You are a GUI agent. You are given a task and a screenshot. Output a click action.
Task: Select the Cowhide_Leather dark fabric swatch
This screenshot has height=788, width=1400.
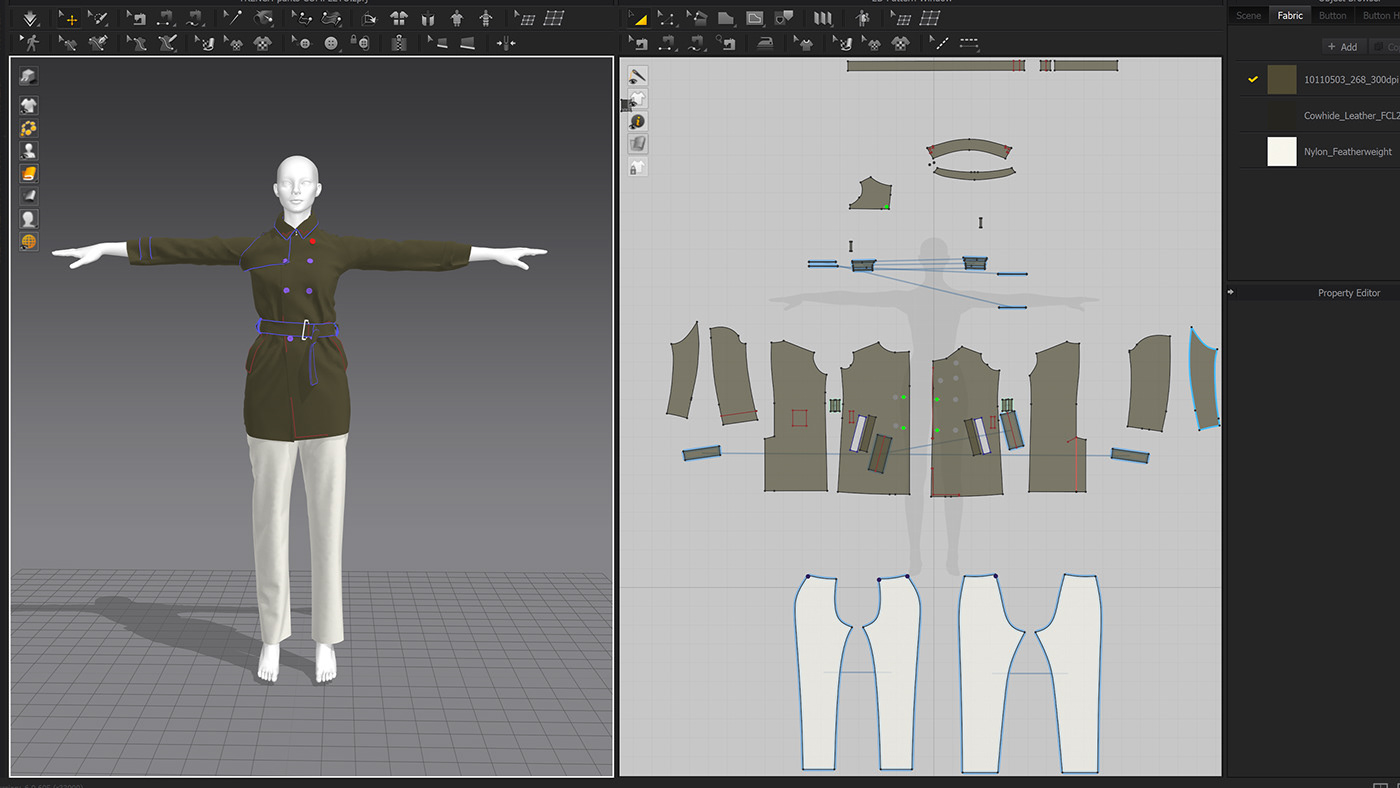pos(1282,116)
